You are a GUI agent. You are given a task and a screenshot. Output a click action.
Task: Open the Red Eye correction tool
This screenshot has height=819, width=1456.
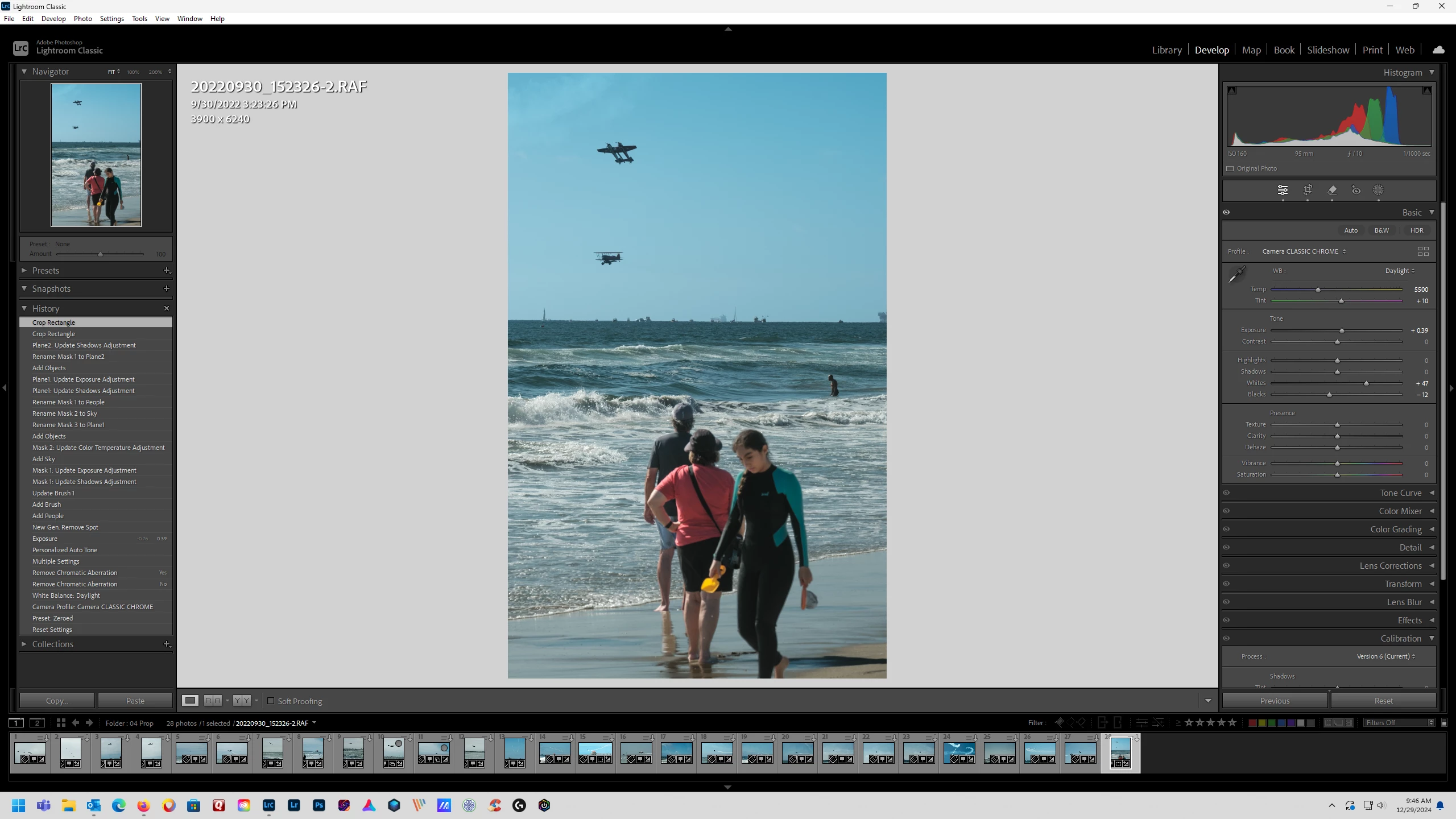(x=1356, y=190)
